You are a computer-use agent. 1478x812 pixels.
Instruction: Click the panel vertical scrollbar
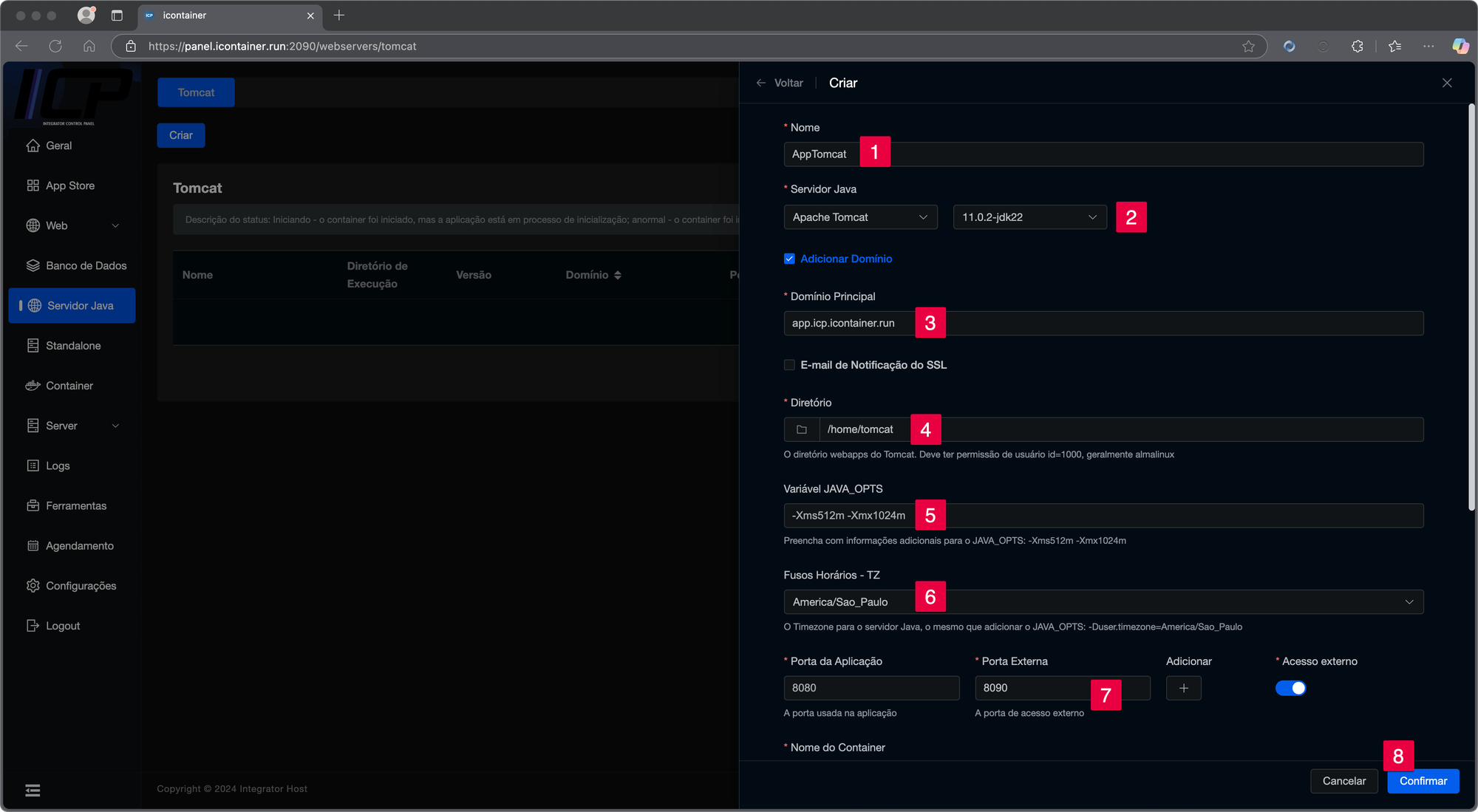click(1471, 307)
